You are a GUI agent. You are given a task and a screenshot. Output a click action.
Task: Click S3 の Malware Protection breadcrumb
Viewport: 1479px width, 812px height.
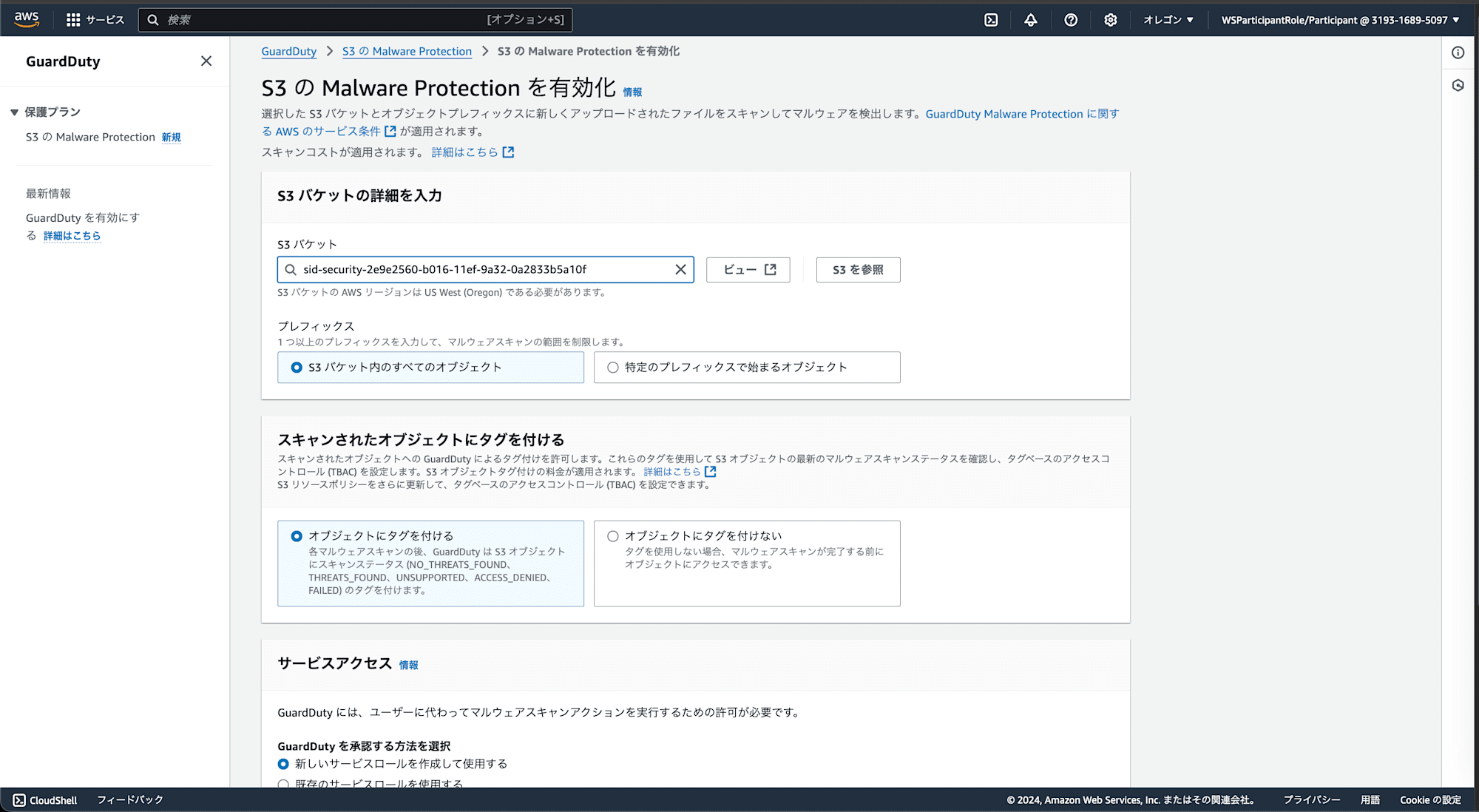[x=407, y=51]
